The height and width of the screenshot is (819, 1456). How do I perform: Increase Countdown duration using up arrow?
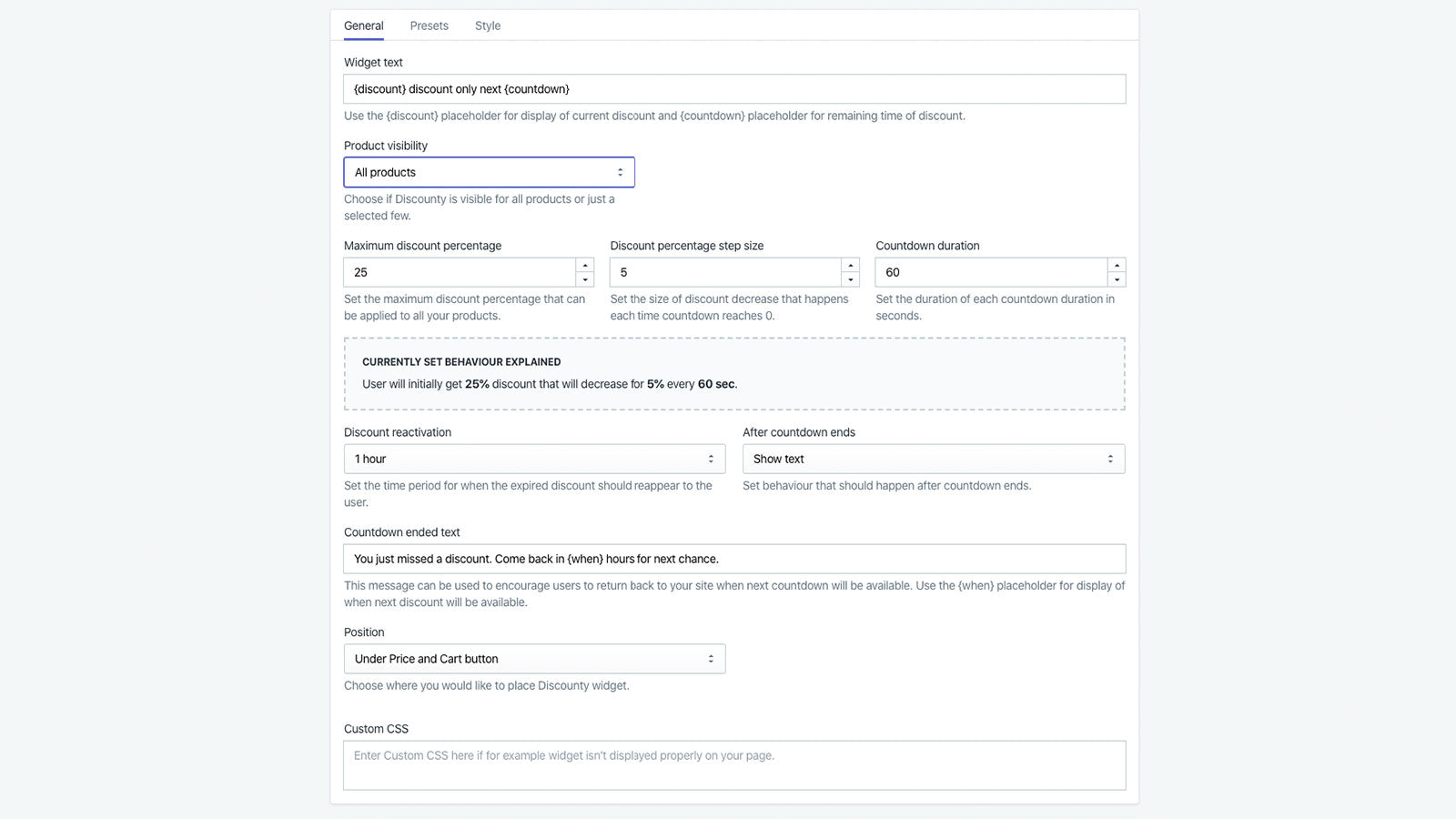(x=1117, y=265)
